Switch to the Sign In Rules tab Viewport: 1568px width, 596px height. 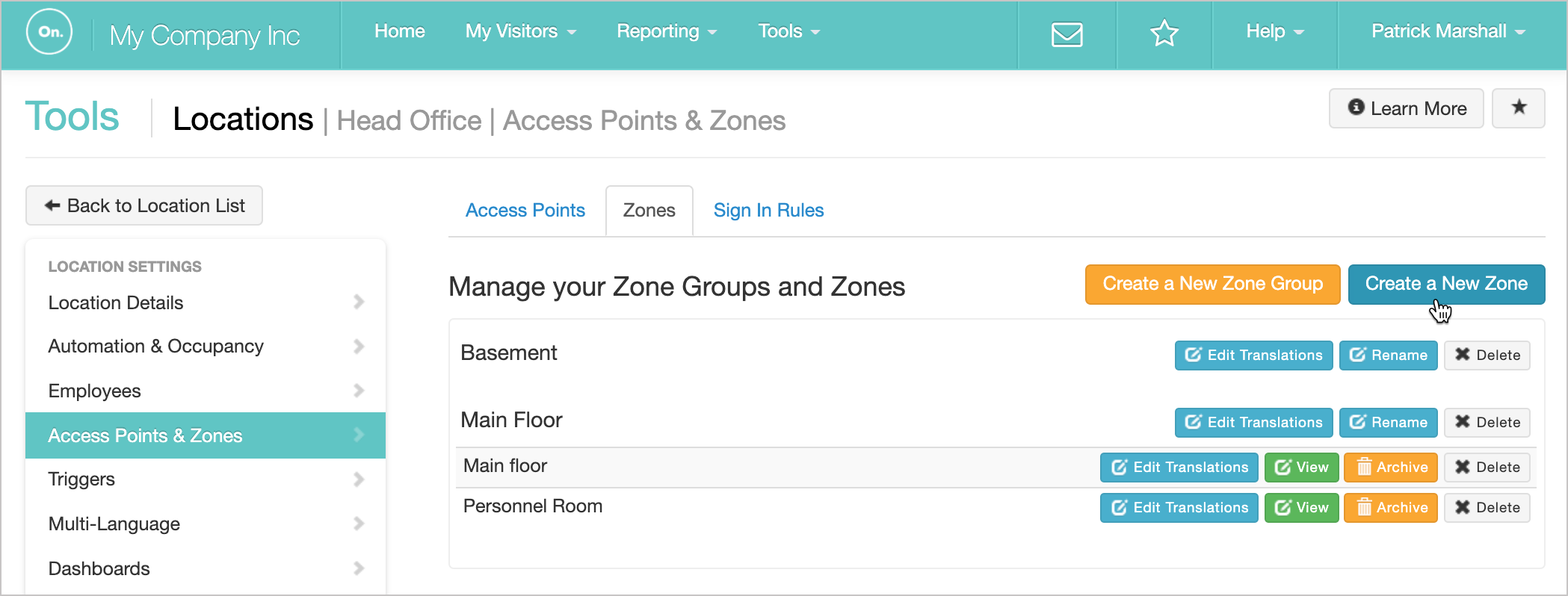[x=768, y=211]
